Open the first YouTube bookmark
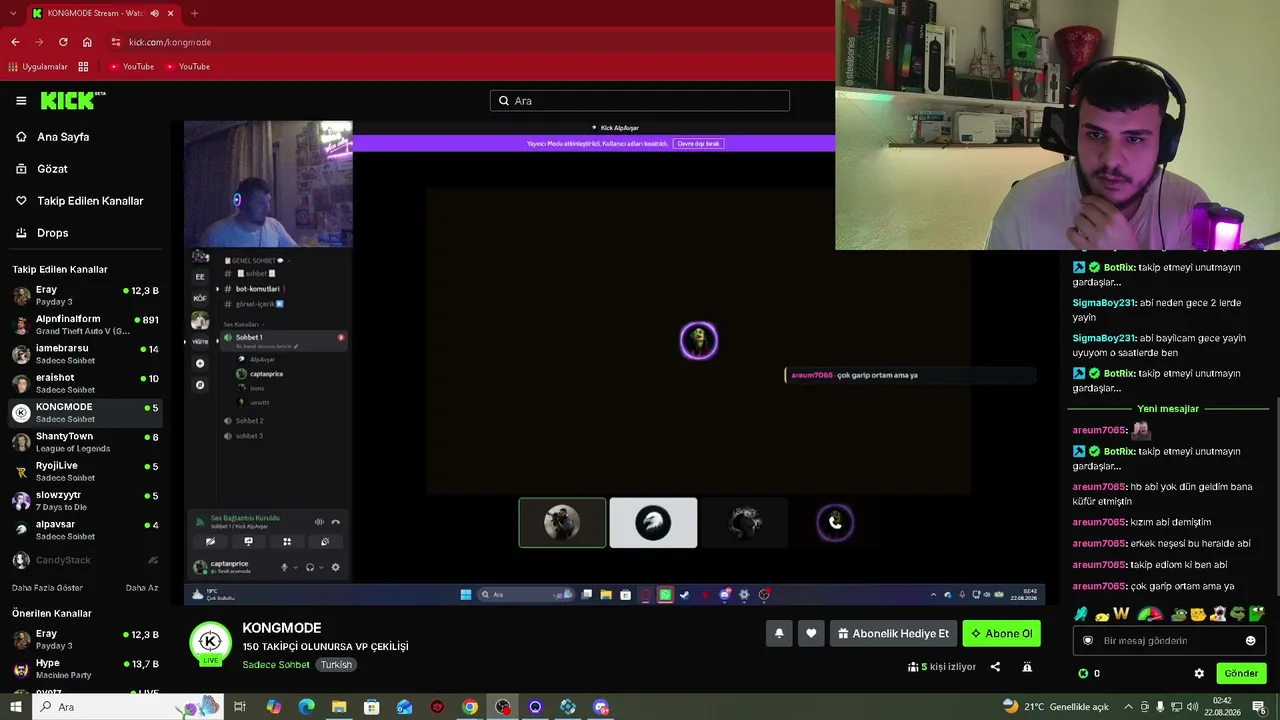The width and height of the screenshot is (1280, 720). 131,67
